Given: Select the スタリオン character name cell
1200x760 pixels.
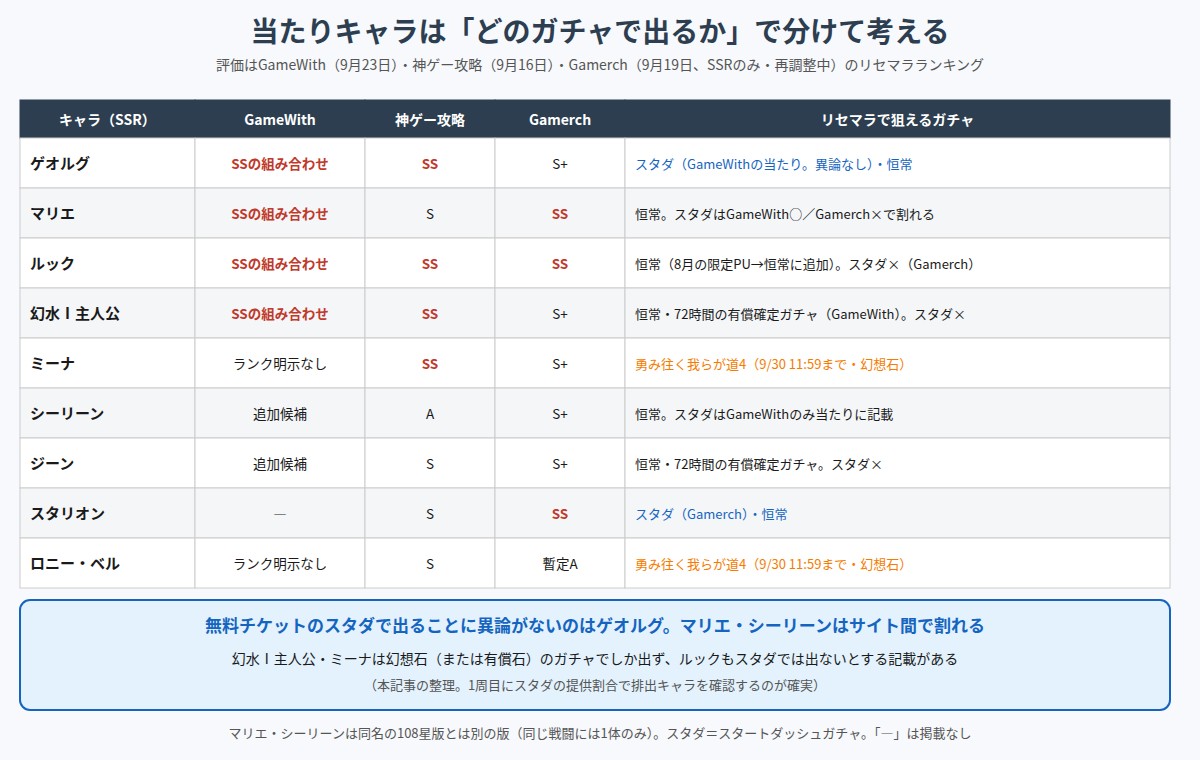Looking at the screenshot, I should coord(107,513).
